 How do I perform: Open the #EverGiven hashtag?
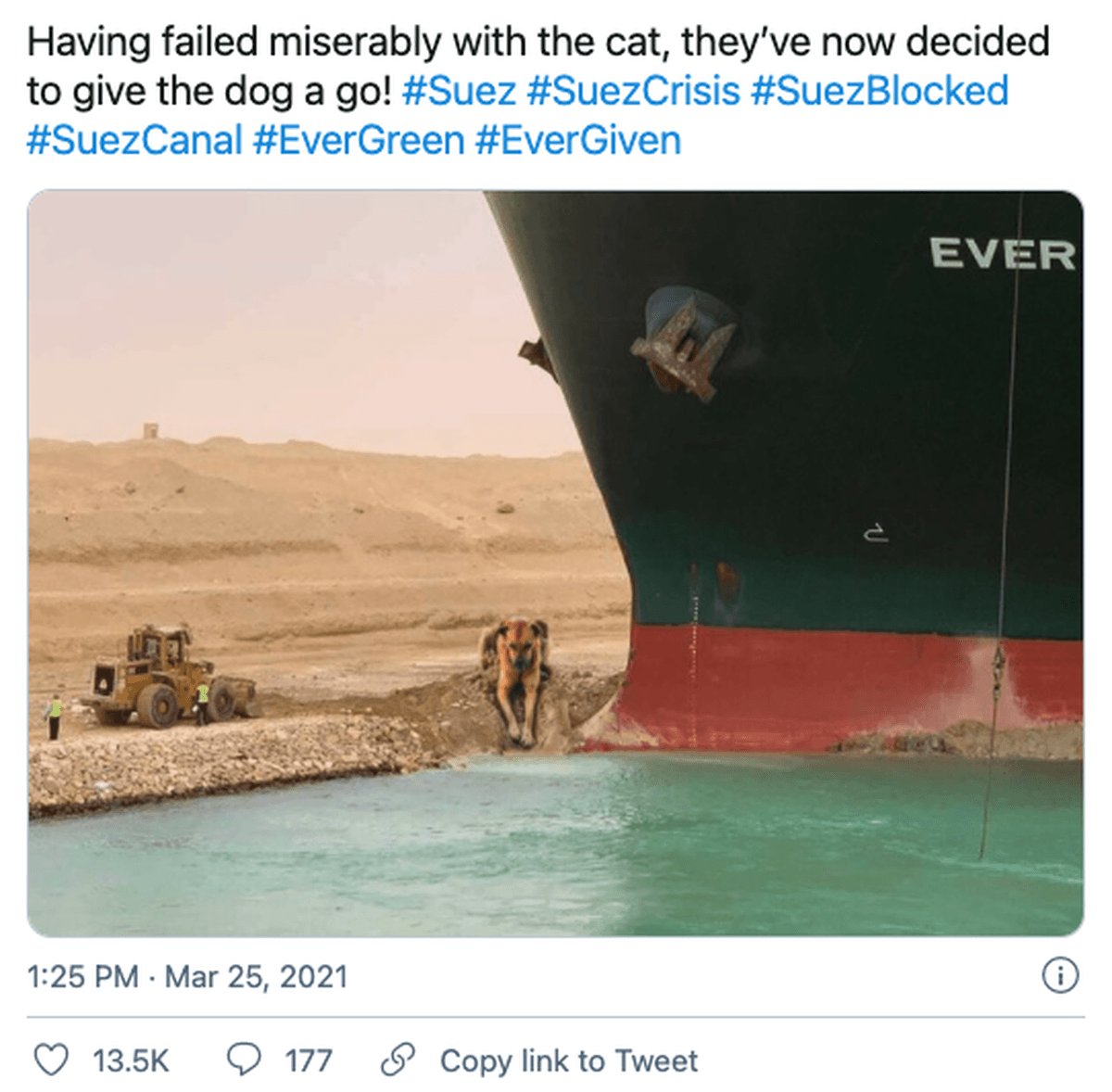[x=577, y=140]
